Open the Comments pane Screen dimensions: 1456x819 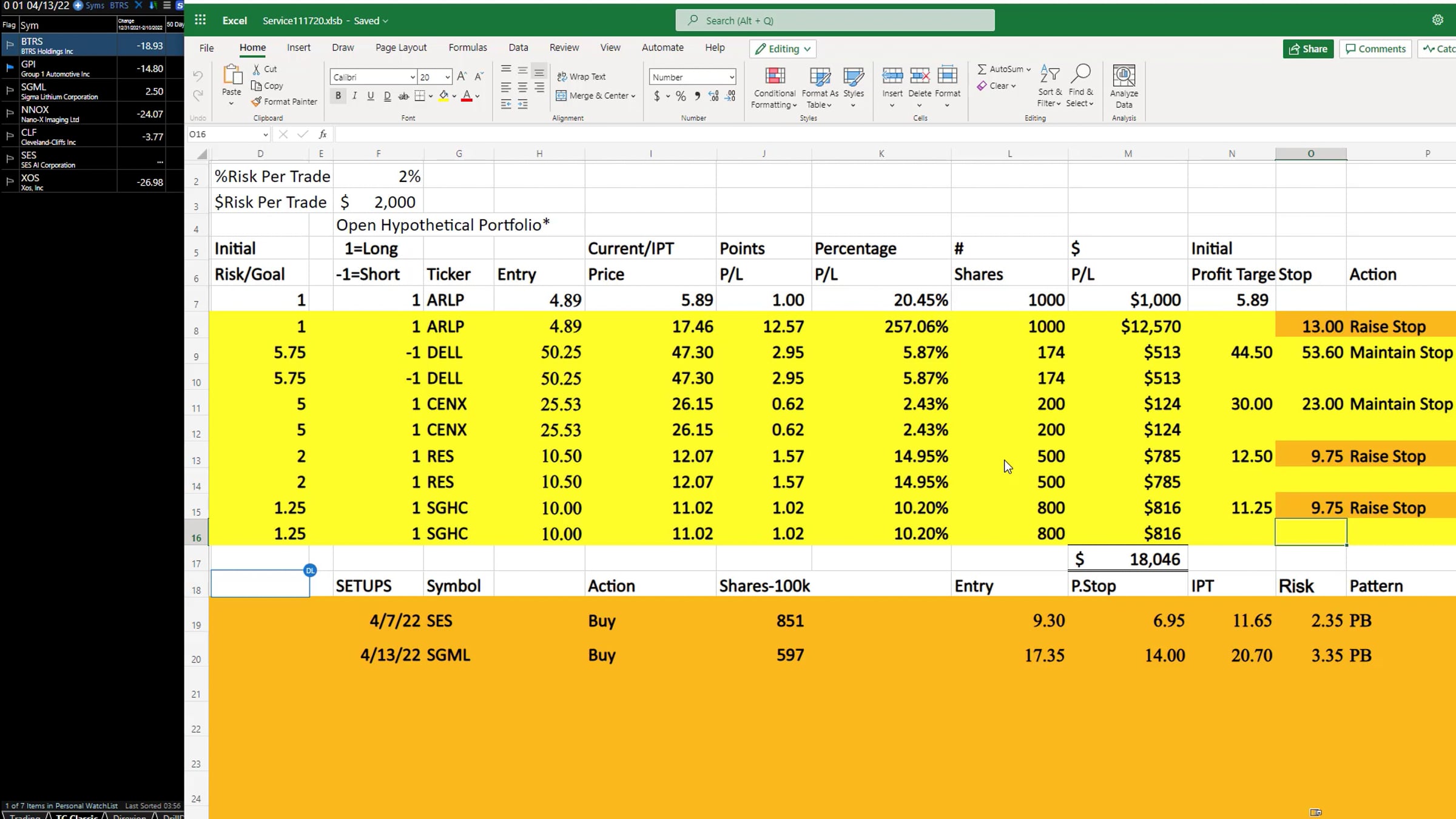pyautogui.click(x=1375, y=49)
